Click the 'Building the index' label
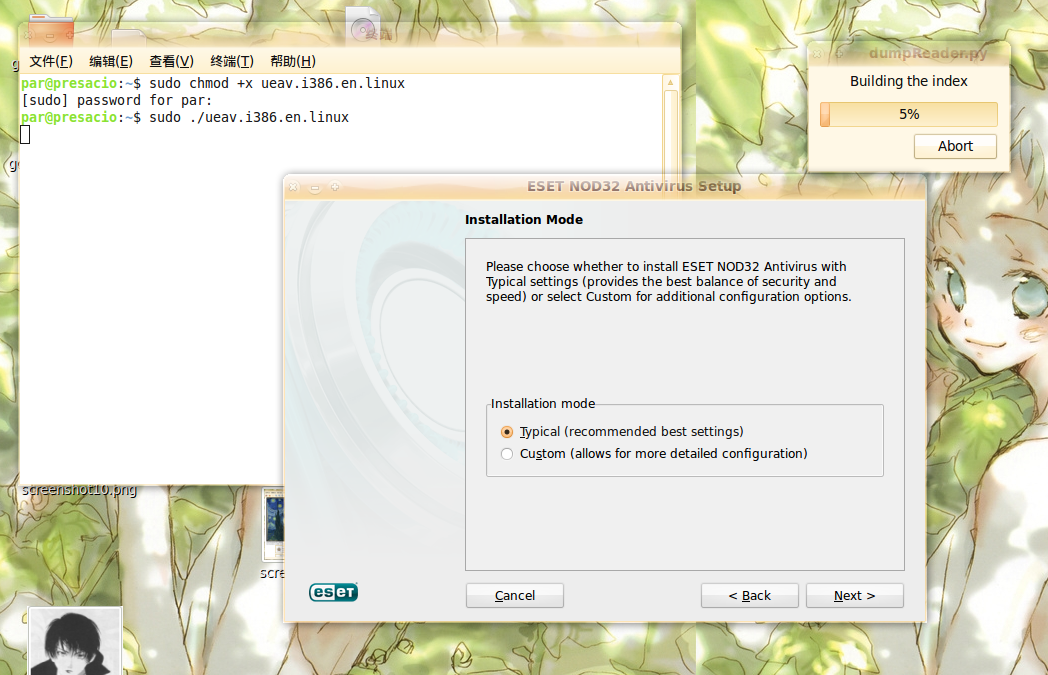This screenshot has width=1048, height=675. pos(909,82)
